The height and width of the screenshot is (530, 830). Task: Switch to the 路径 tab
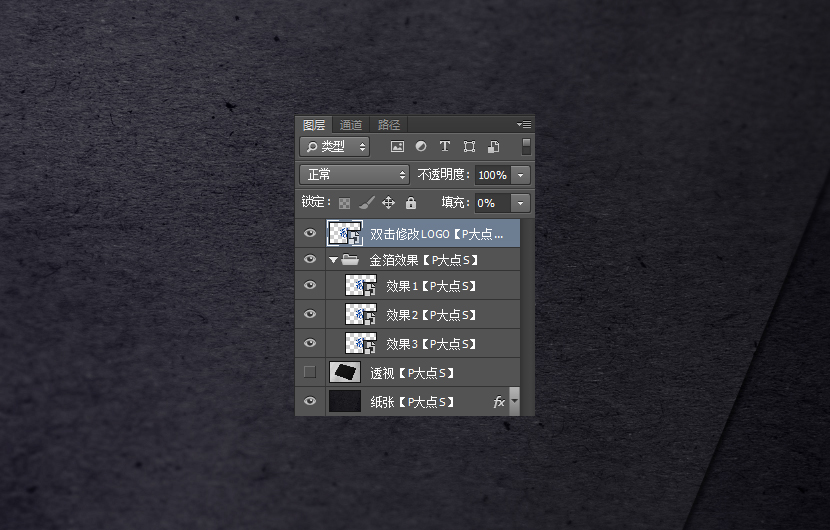pyautogui.click(x=389, y=125)
